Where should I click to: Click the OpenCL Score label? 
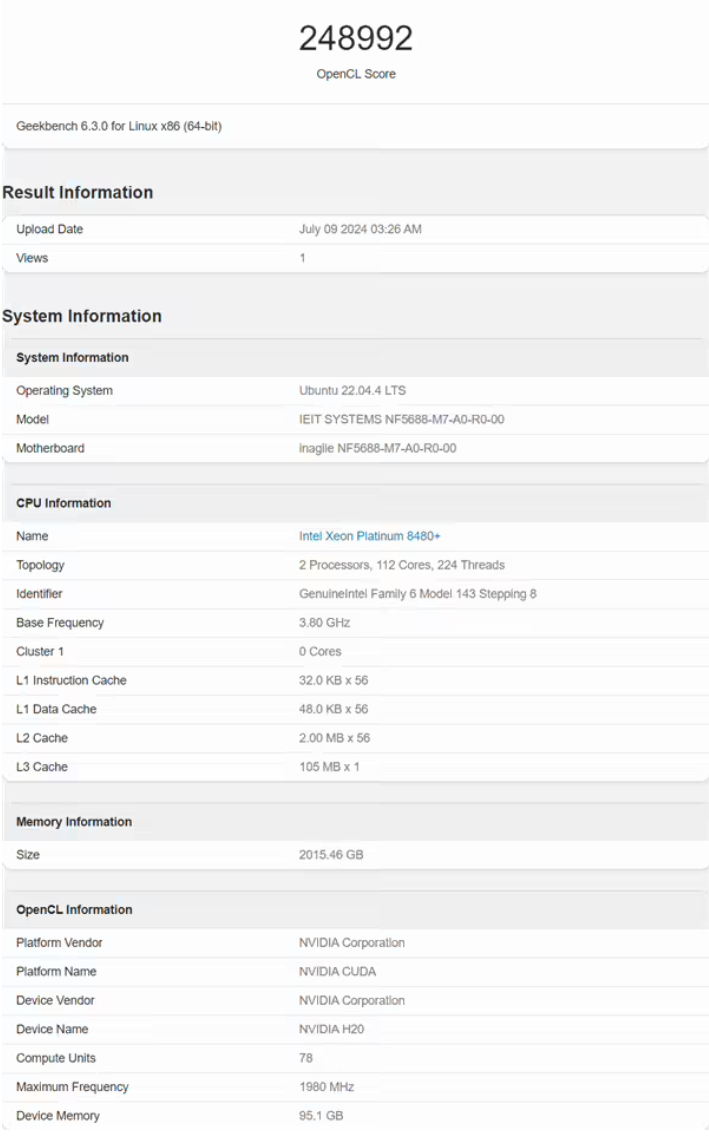click(x=355, y=73)
